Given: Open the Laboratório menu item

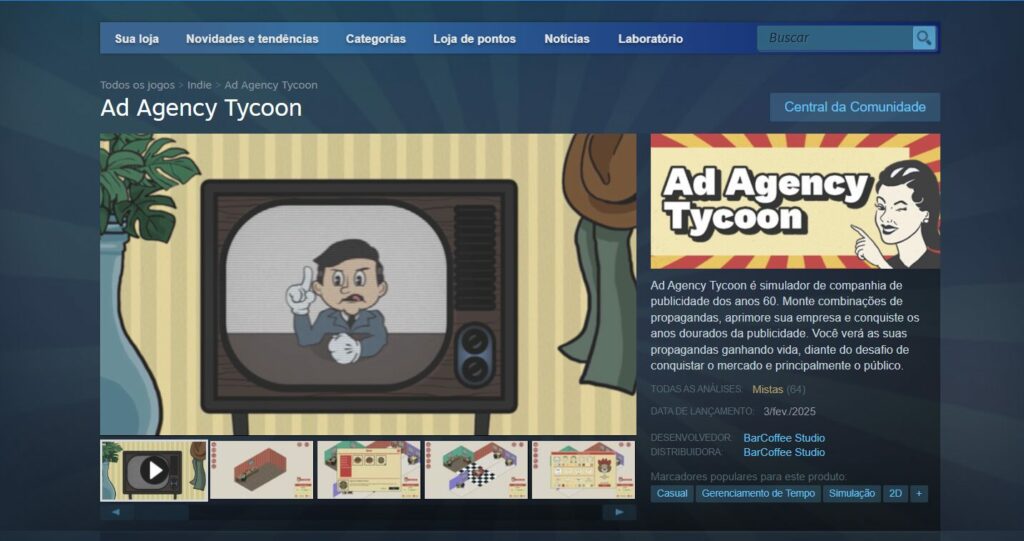Looking at the screenshot, I should coord(650,39).
